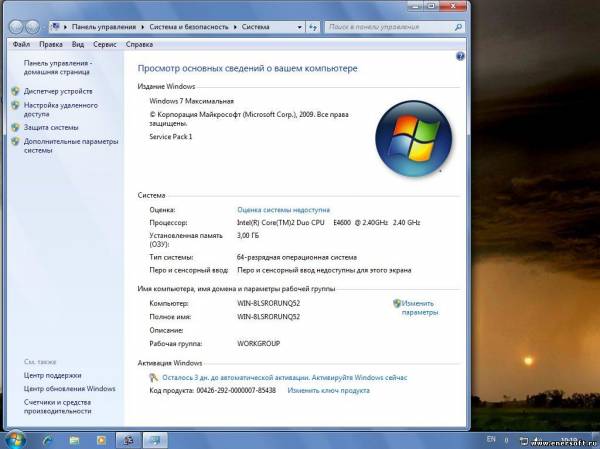
Task: Click the Forward navigation arrow button
Action: coord(32,27)
